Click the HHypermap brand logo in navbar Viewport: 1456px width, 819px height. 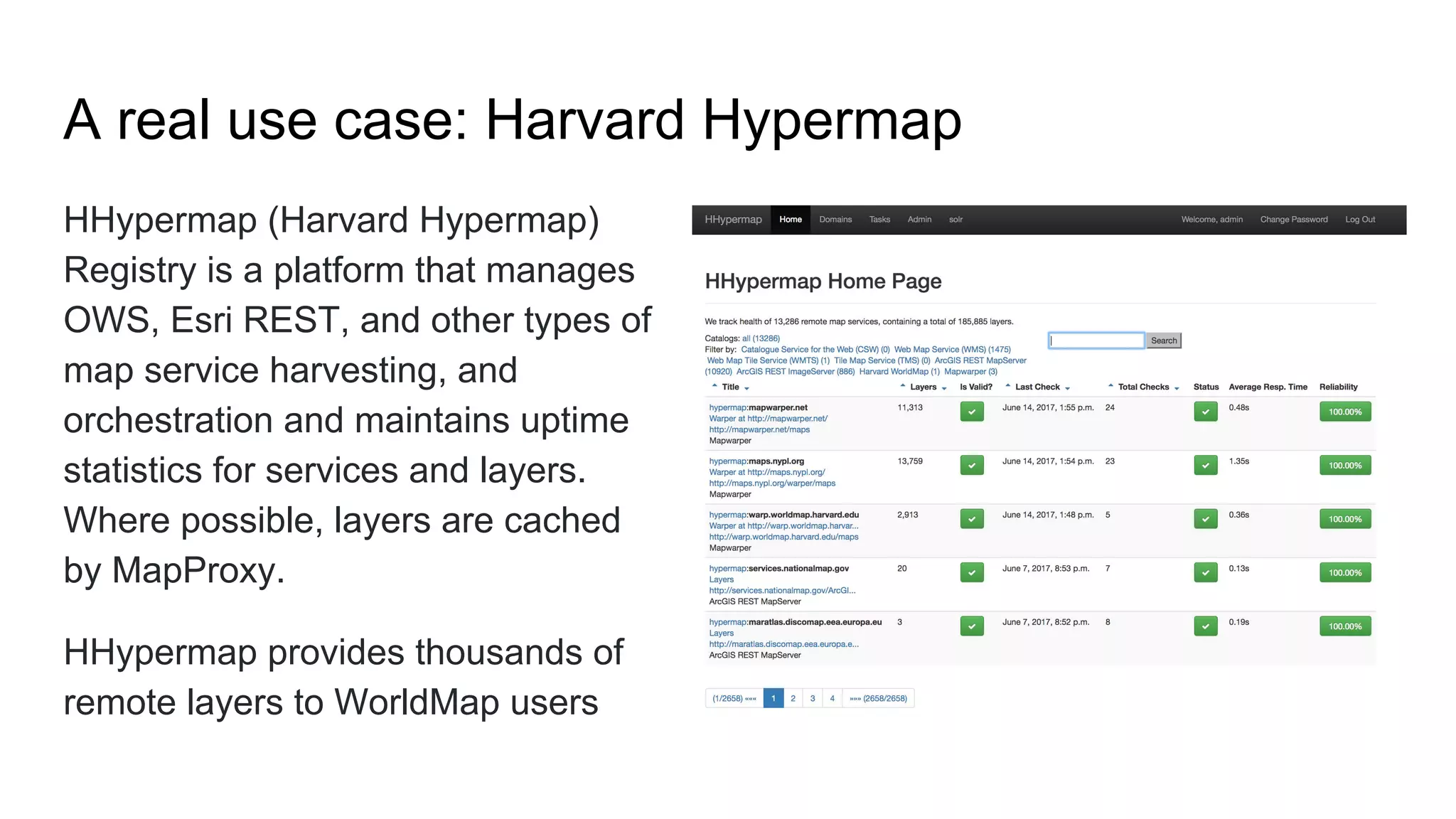coord(733,220)
